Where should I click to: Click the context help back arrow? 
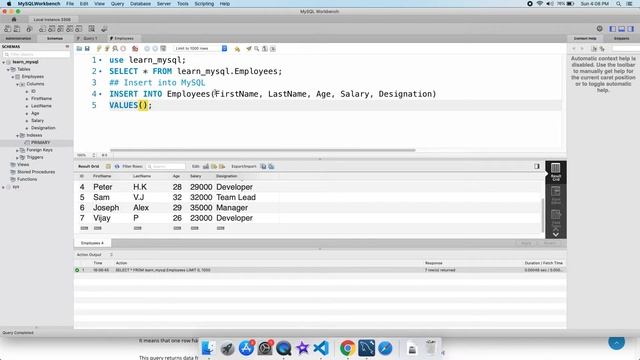coord(573,49)
